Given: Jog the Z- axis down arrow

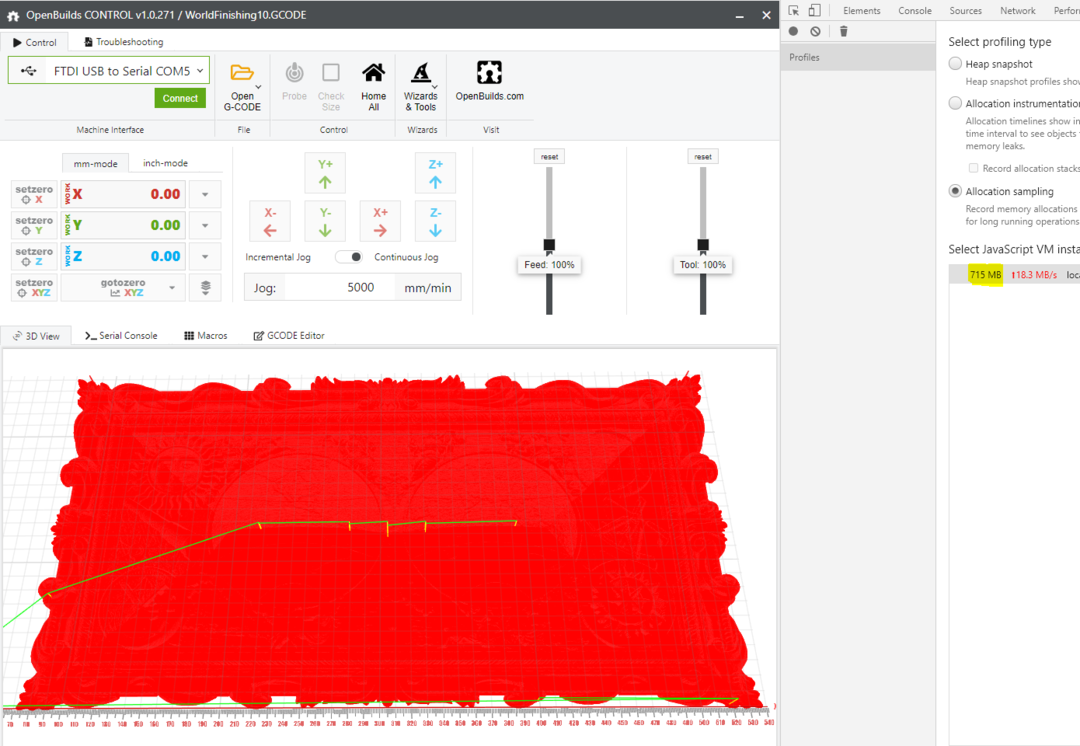Looking at the screenshot, I should pyautogui.click(x=435, y=221).
